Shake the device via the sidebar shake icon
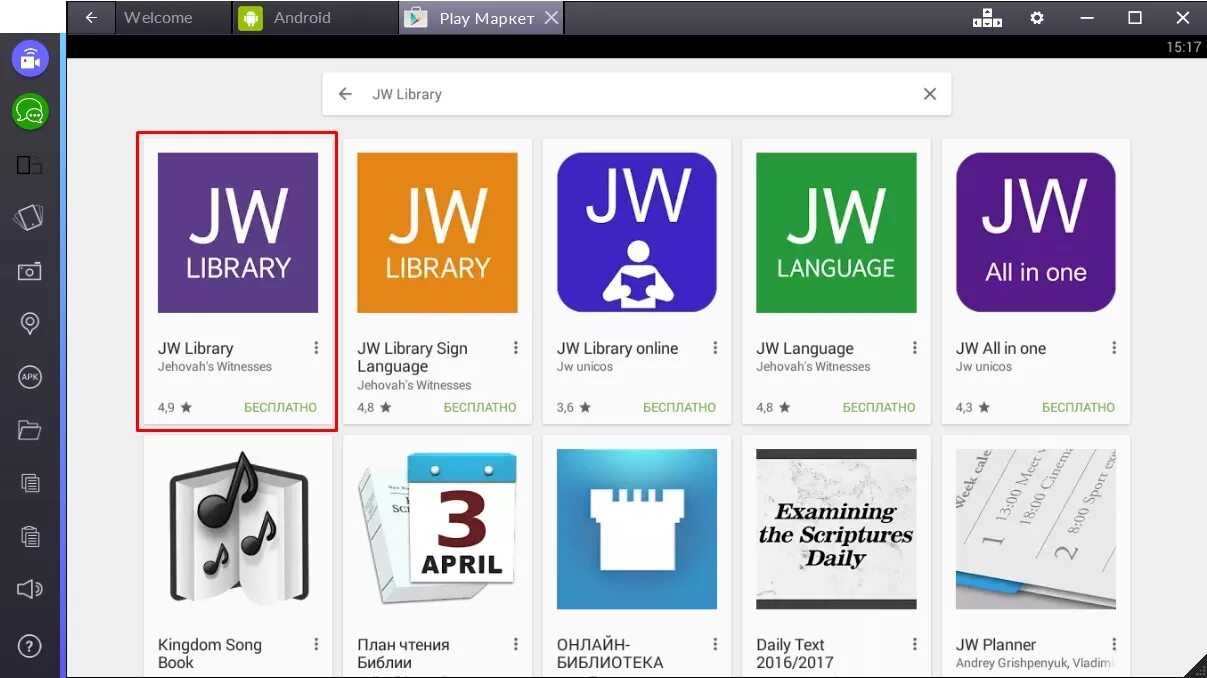Viewport: 1207px width, 678px height. [x=29, y=217]
